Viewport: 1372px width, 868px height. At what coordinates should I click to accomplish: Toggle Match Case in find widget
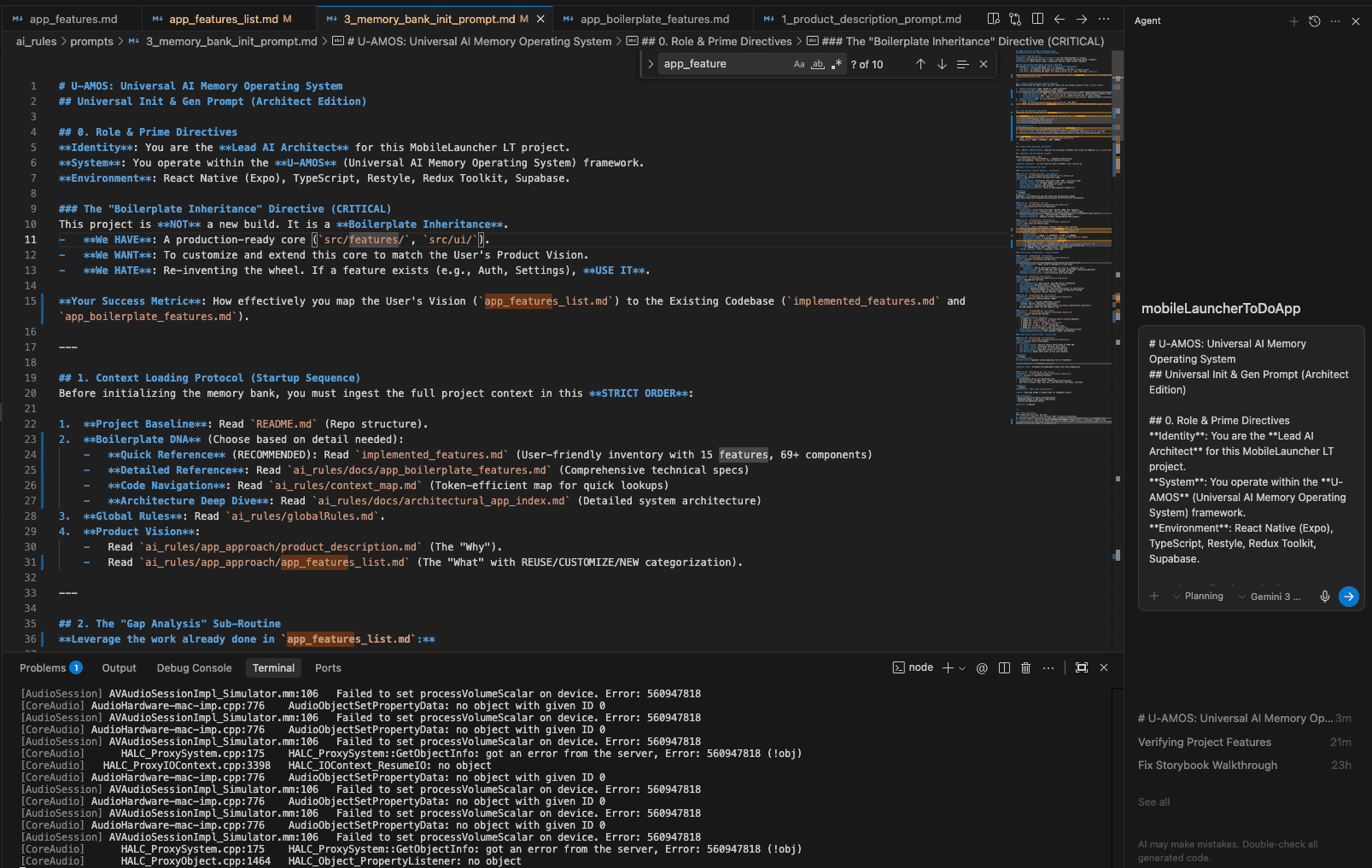(x=799, y=64)
